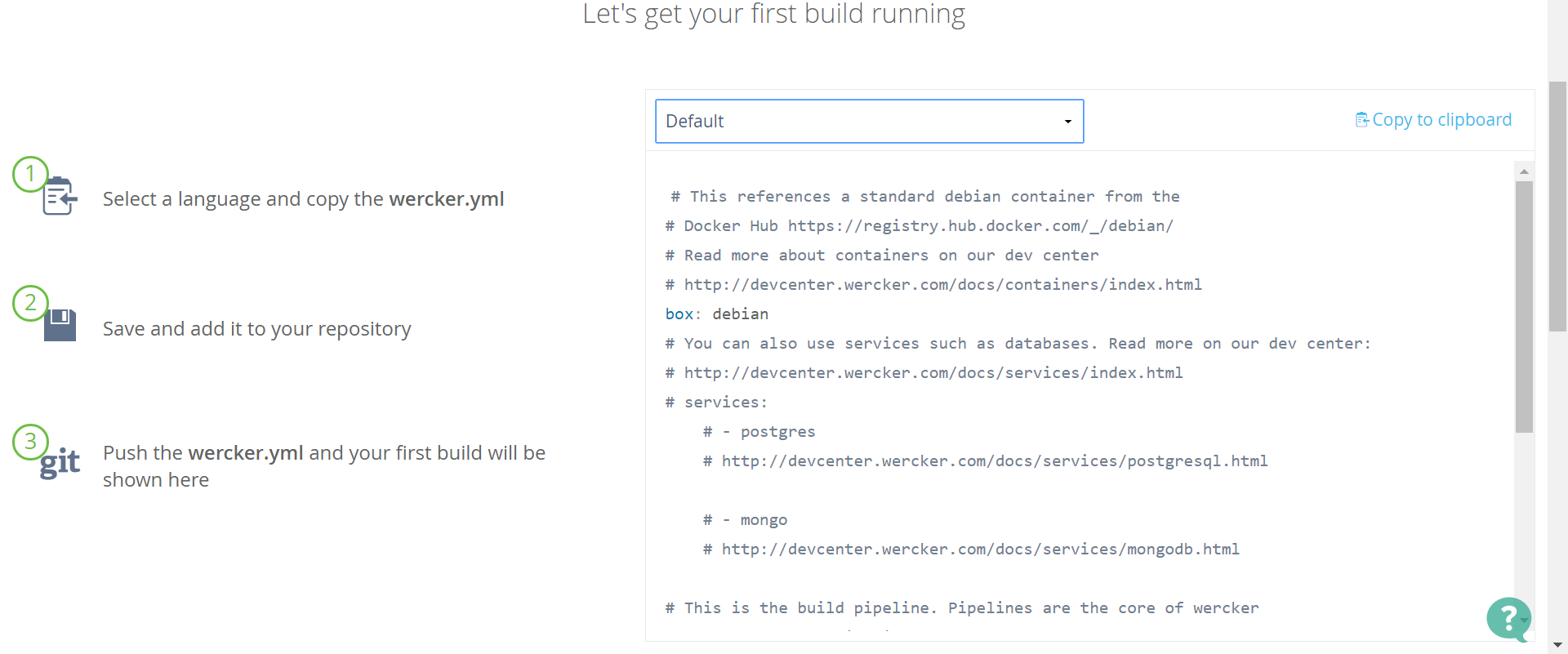Open the Default language dropdown

click(869, 122)
